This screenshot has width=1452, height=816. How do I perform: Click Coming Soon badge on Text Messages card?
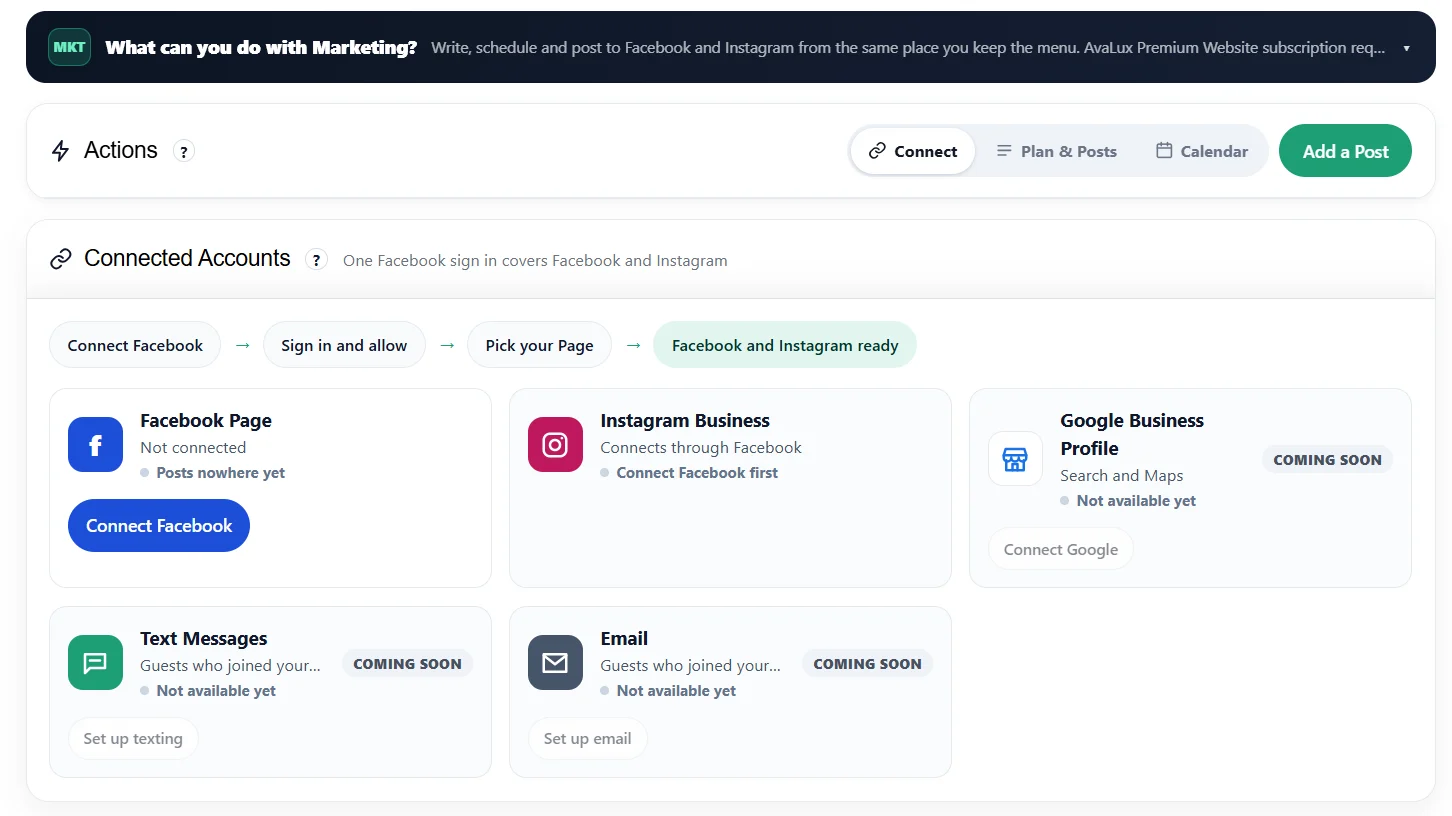[407, 664]
